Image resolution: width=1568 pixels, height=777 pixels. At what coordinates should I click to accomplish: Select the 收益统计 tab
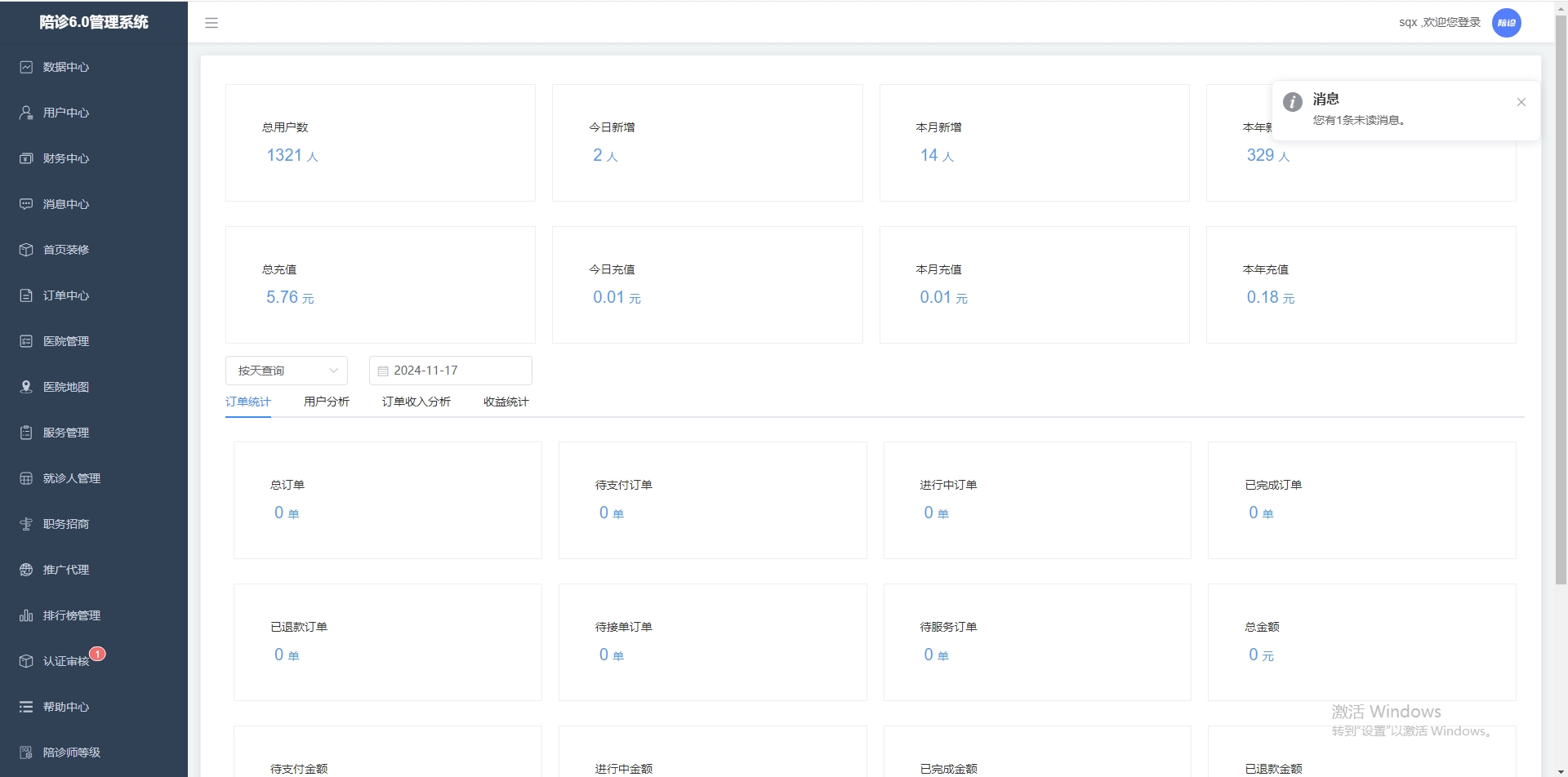click(506, 402)
